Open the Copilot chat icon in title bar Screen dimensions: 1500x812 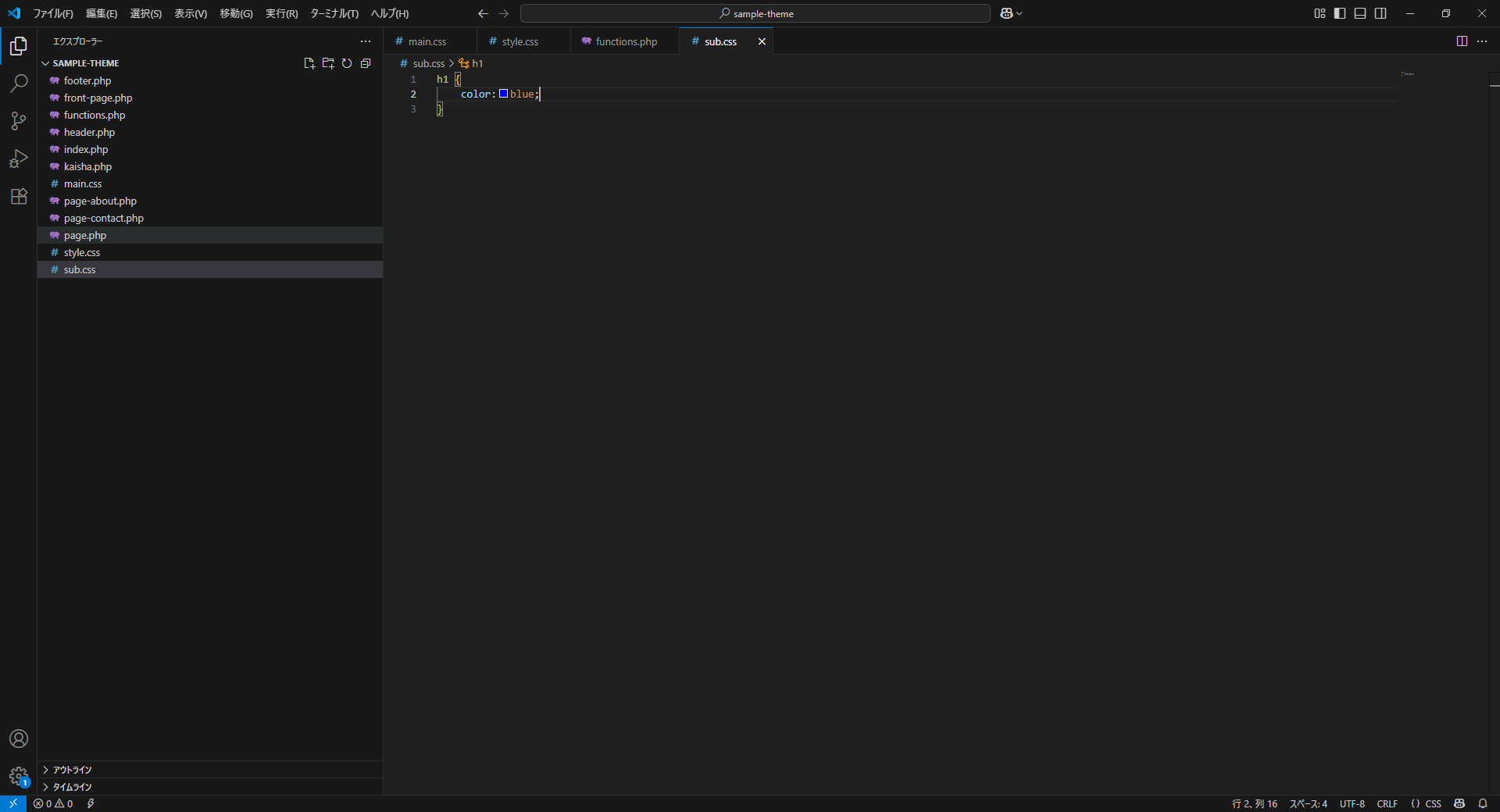(1006, 13)
